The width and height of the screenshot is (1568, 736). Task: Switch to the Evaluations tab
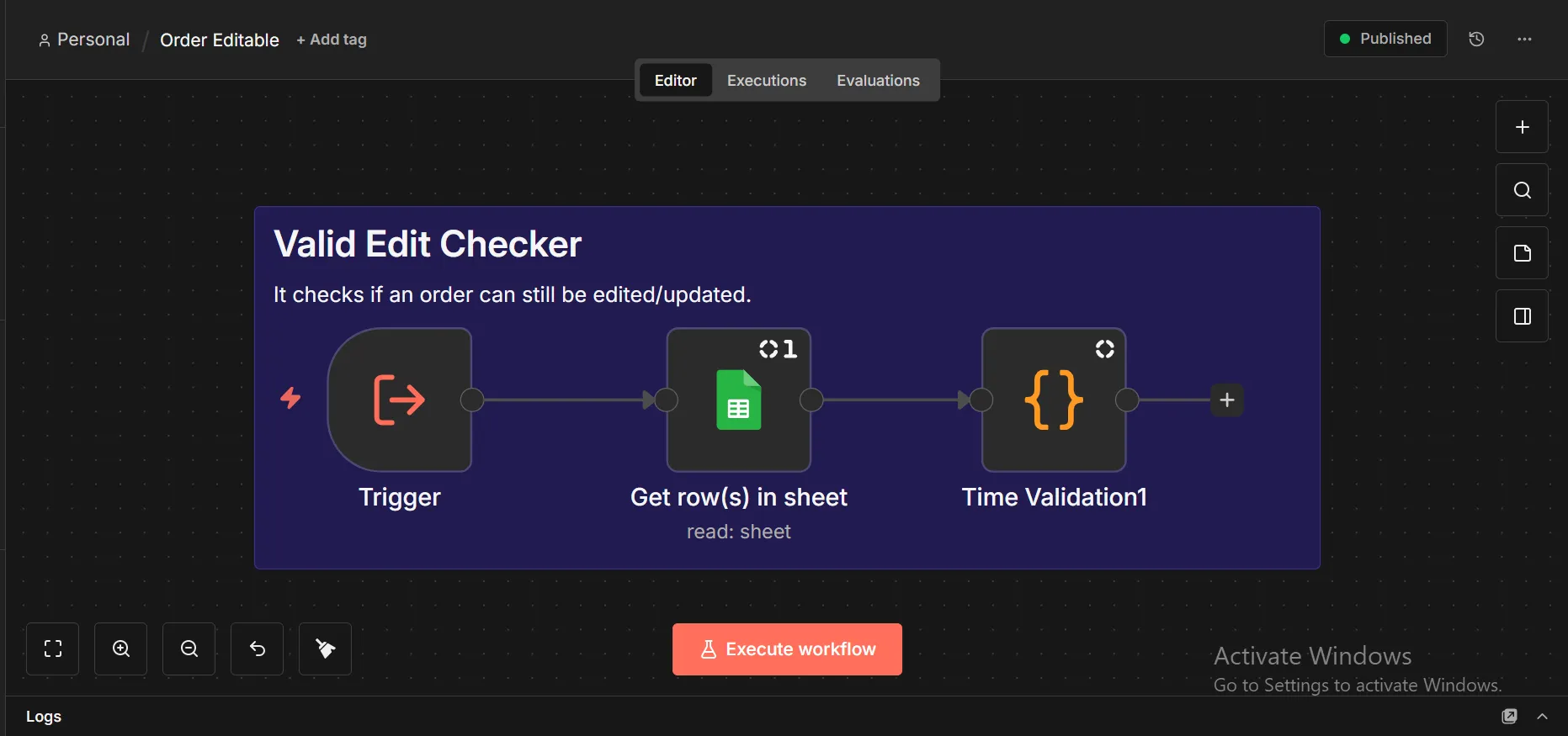(878, 81)
